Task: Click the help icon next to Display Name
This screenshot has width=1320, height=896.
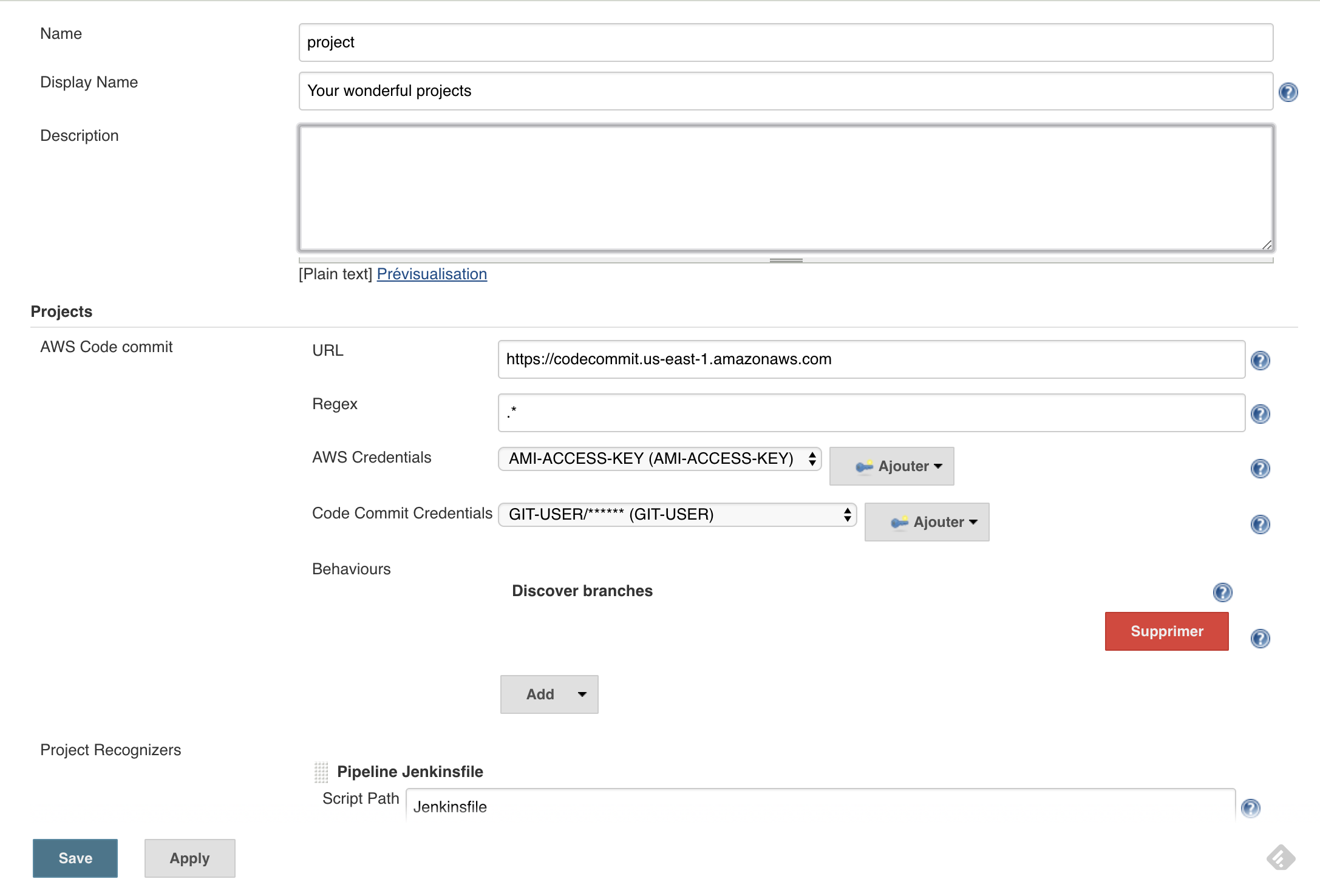Action: pos(1288,91)
